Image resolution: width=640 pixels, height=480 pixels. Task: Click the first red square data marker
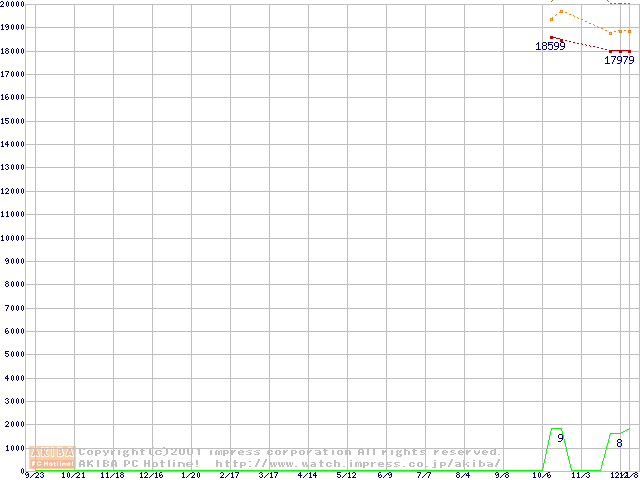(552, 37)
